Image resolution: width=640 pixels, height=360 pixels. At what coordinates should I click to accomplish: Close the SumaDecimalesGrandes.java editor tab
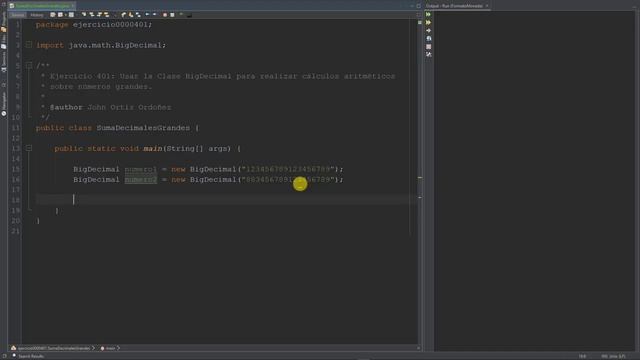pos(73,6)
